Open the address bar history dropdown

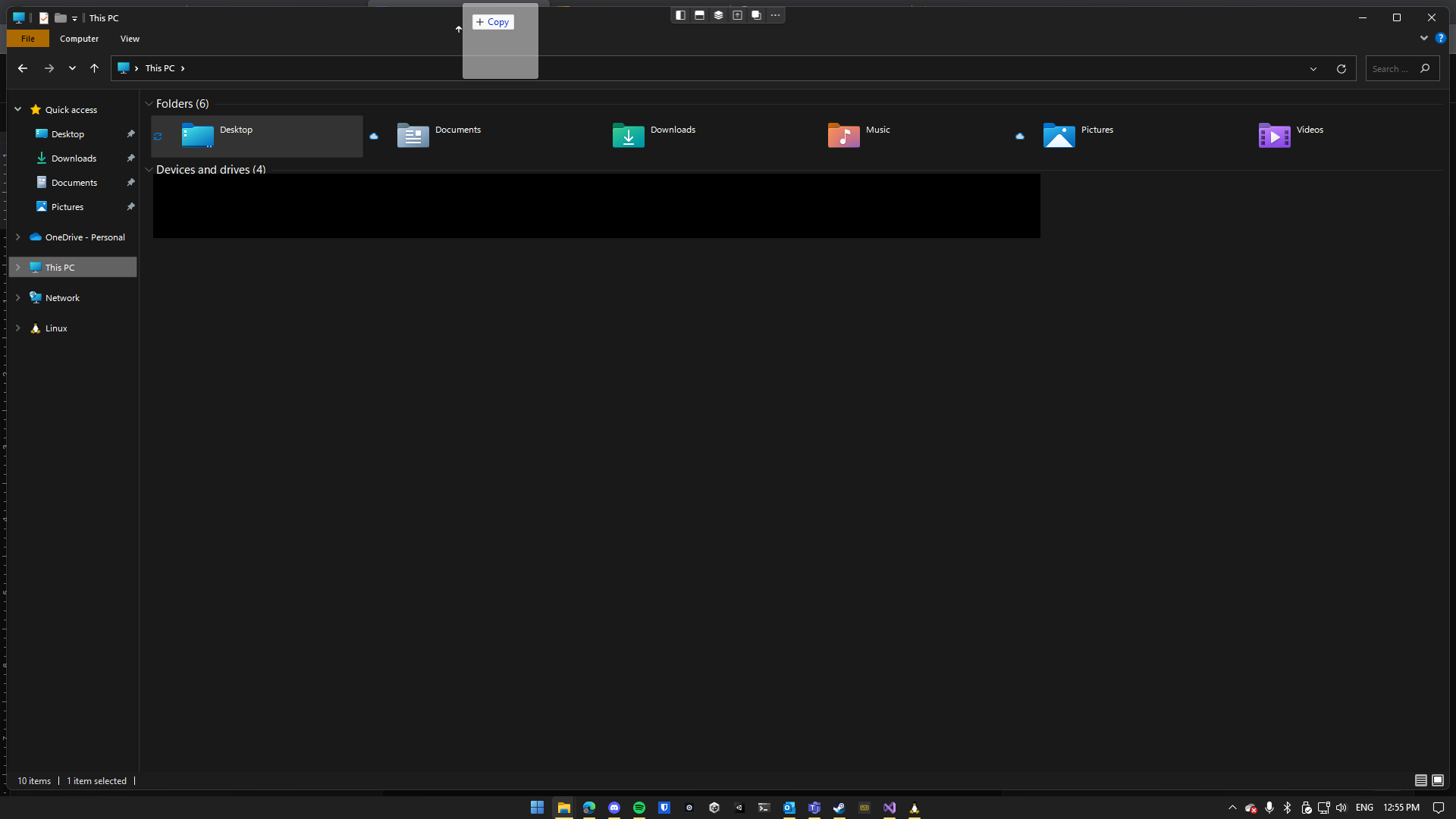click(1313, 69)
